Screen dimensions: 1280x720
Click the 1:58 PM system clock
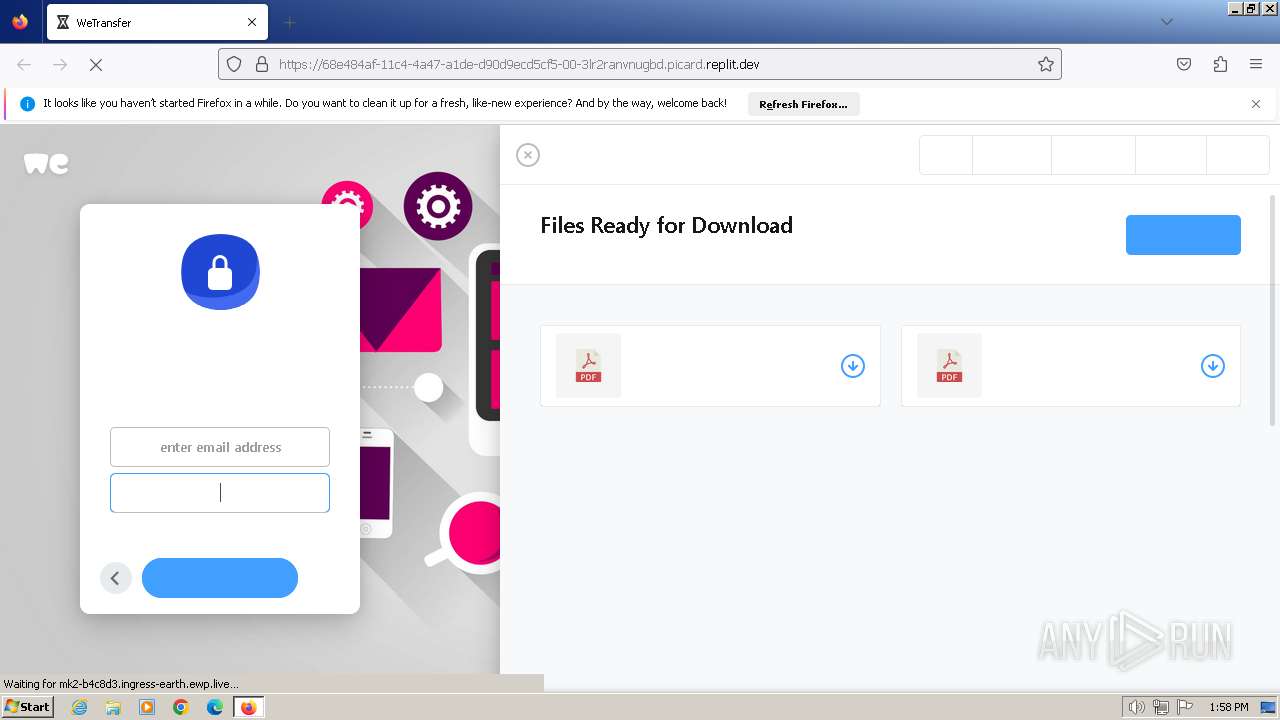(1228, 707)
